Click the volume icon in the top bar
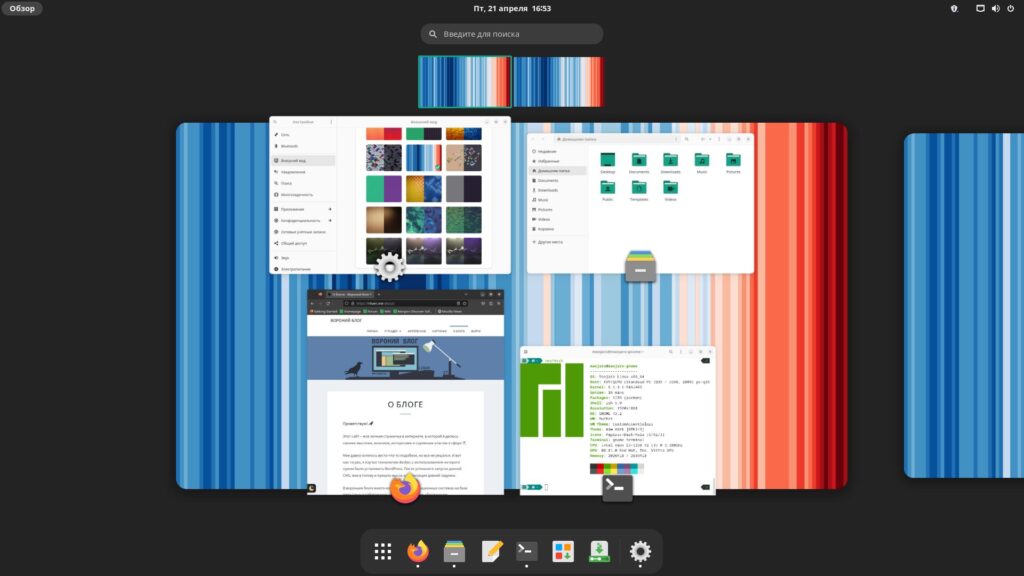The image size is (1024, 576). click(996, 9)
